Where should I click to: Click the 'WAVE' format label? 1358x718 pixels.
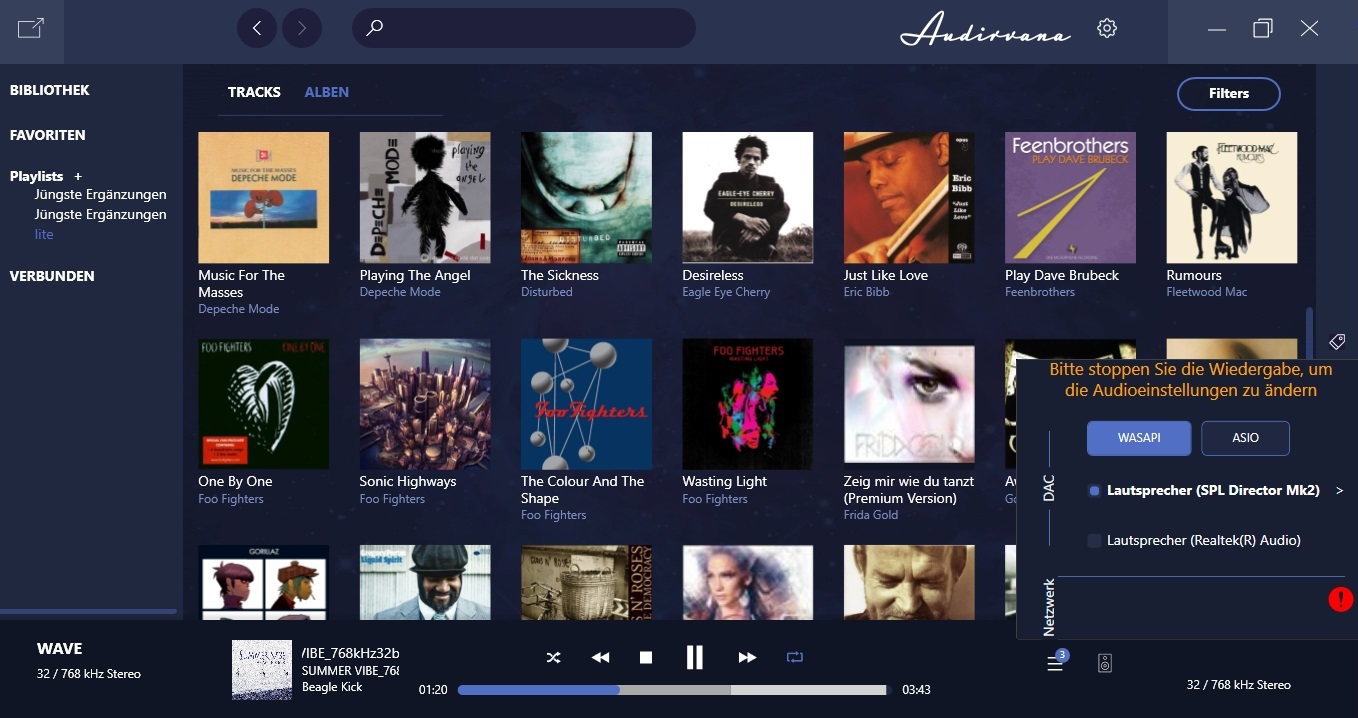point(59,649)
